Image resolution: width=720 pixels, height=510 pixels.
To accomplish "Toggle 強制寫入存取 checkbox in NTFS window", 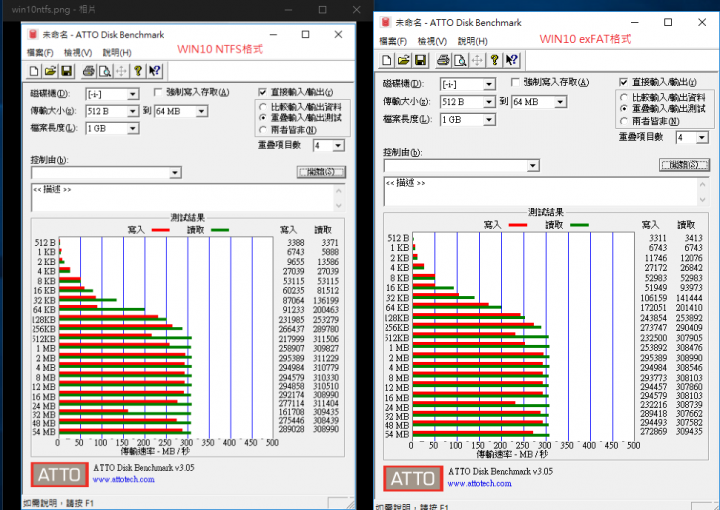I will (x=158, y=92).
